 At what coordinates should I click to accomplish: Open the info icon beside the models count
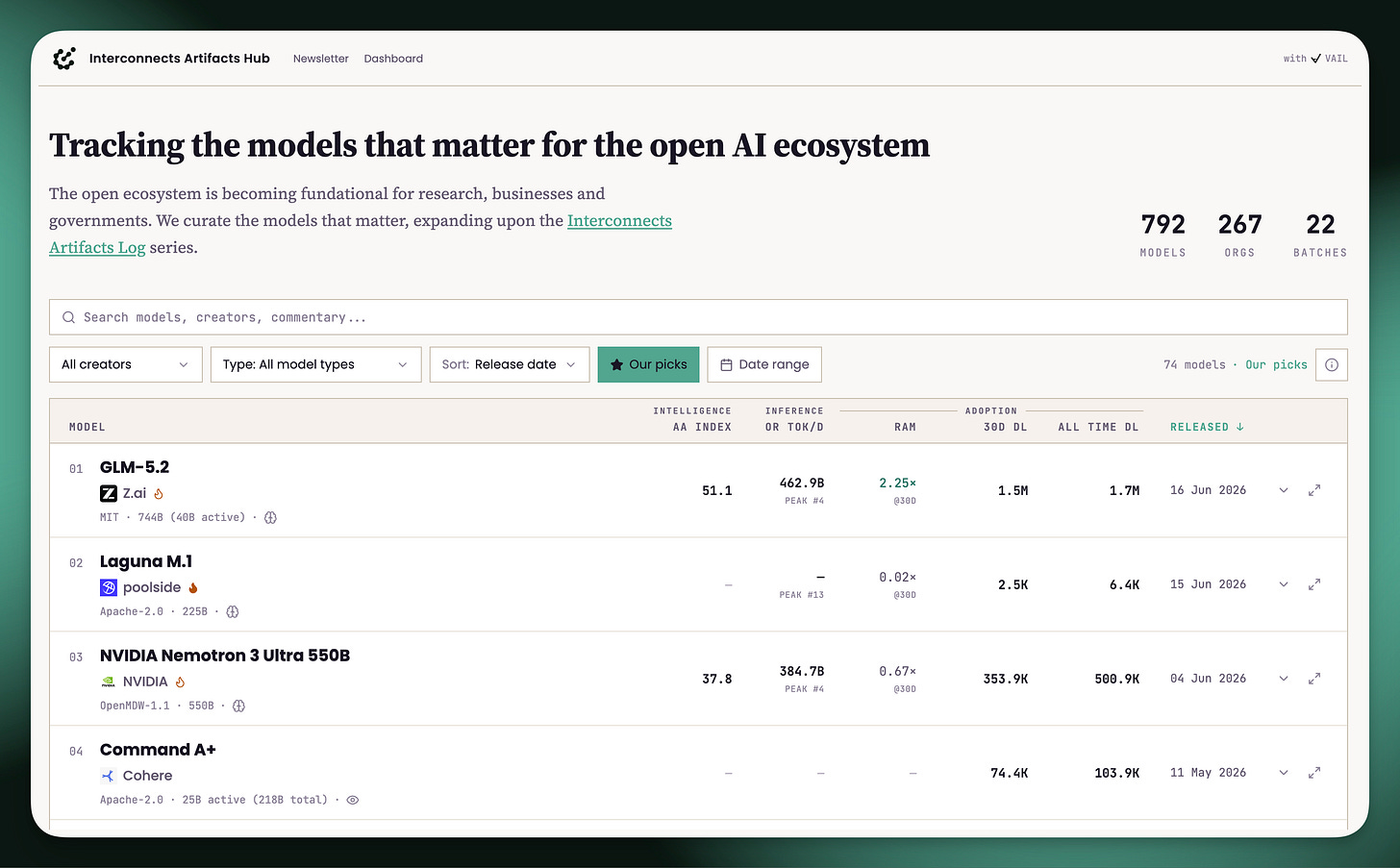click(x=1332, y=365)
